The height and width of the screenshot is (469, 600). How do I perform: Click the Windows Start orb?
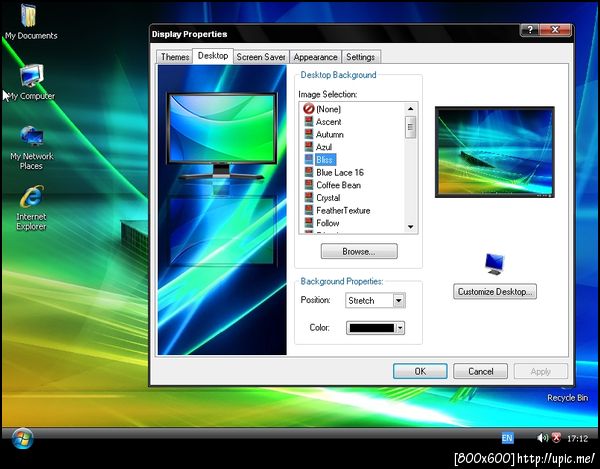(x=22, y=438)
